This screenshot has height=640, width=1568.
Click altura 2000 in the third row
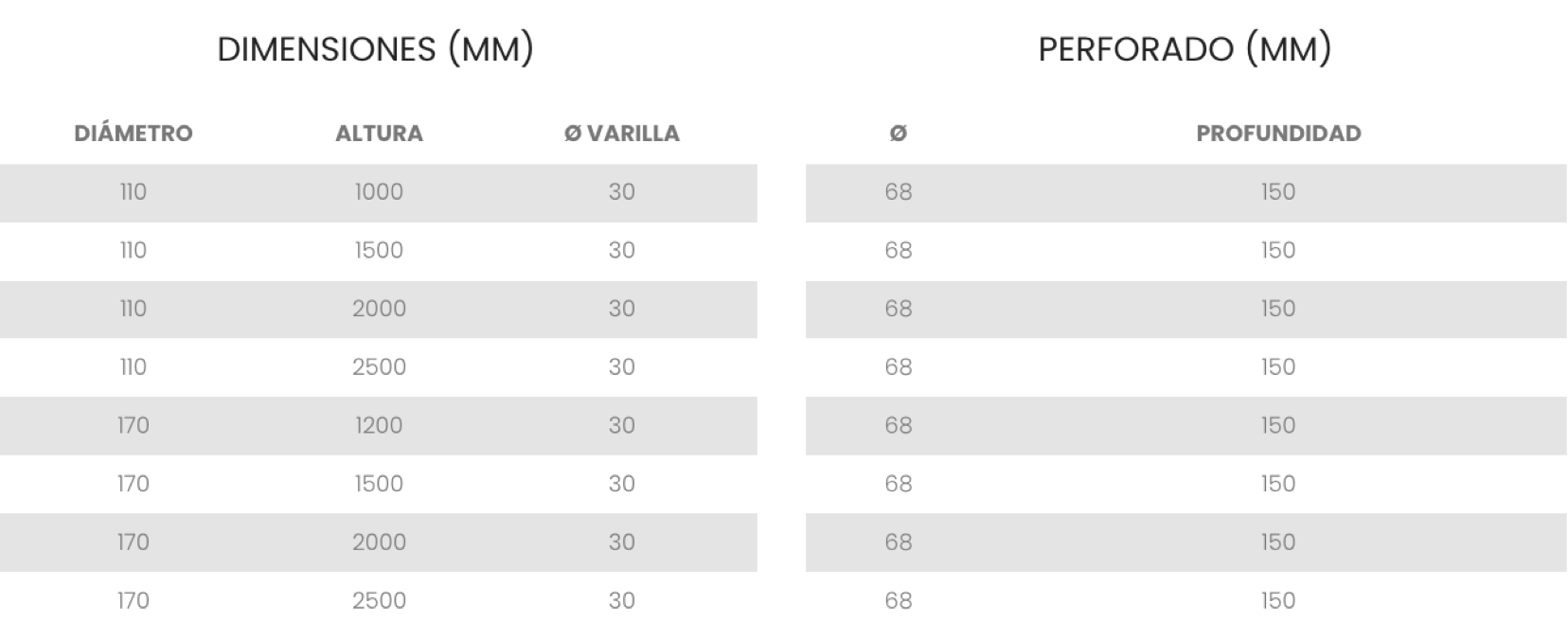coord(379,309)
